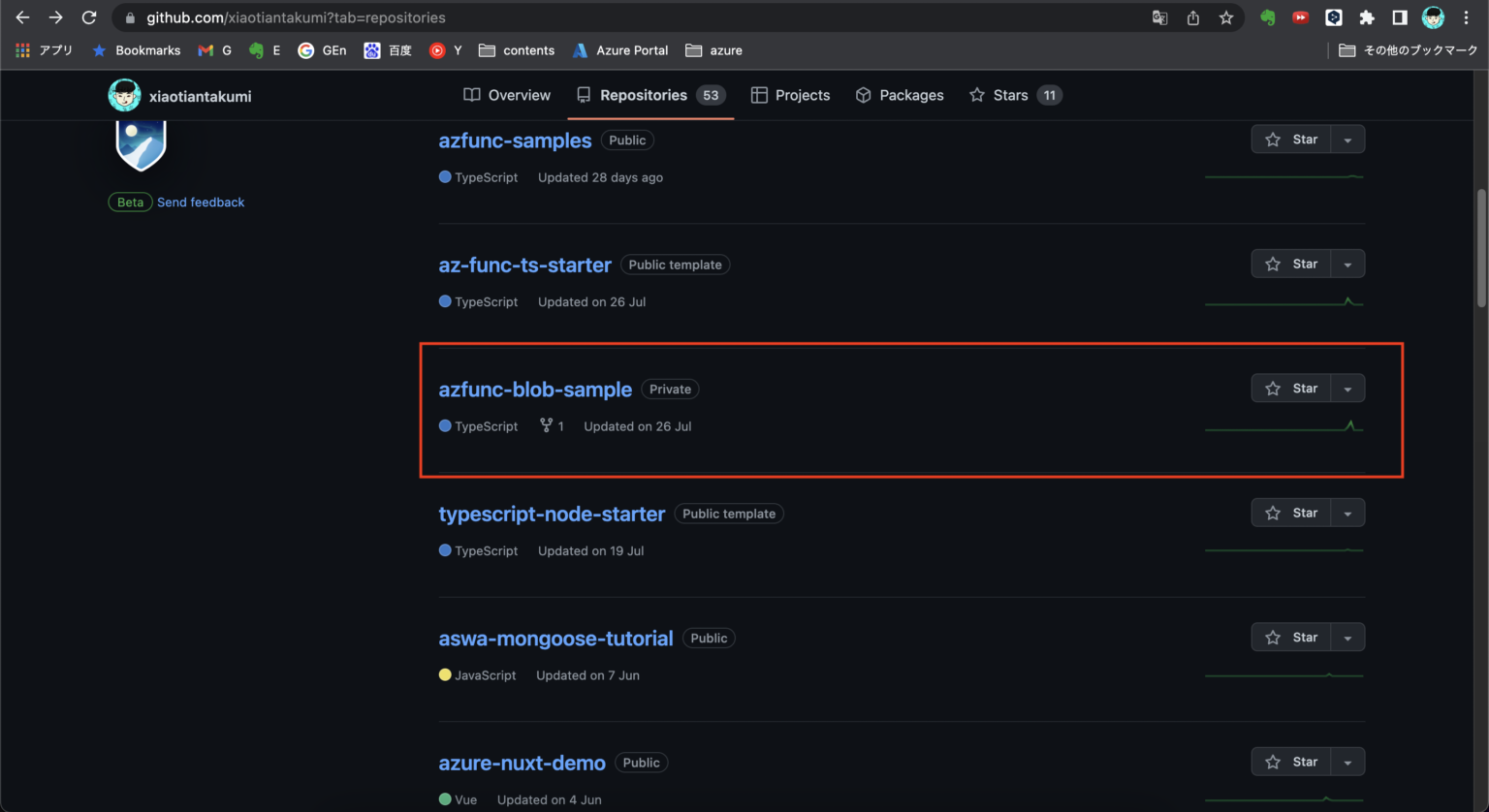This screenshot has width=1489, height=812.
Task: Click the share icon in address bar
Action: 1193,17
